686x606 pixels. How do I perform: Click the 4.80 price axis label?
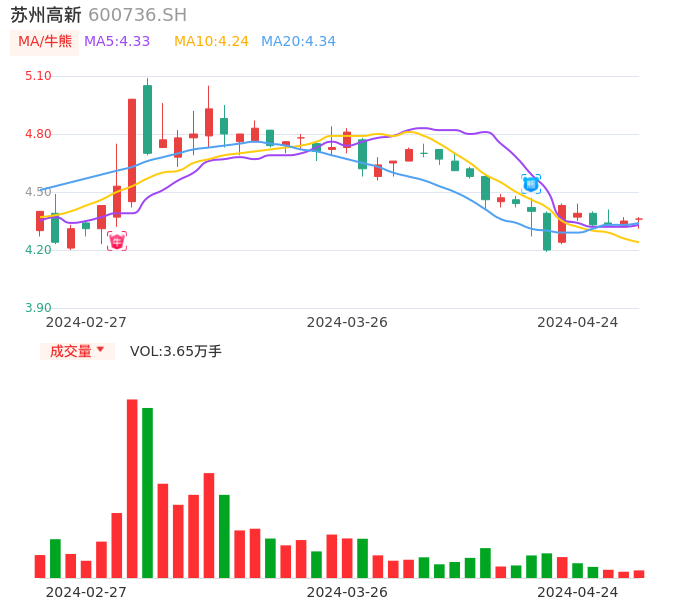click(38, 134)
